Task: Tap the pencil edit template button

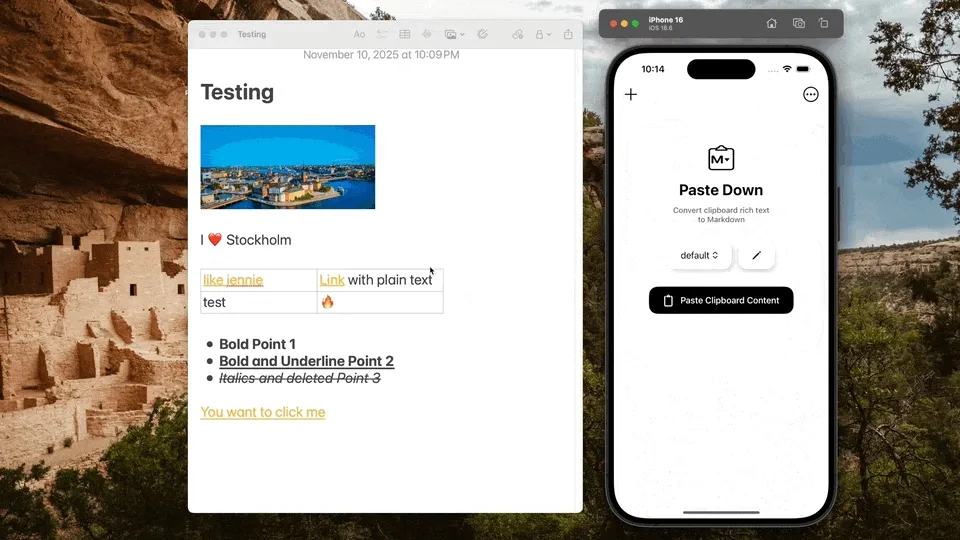Action: [756, 255]
